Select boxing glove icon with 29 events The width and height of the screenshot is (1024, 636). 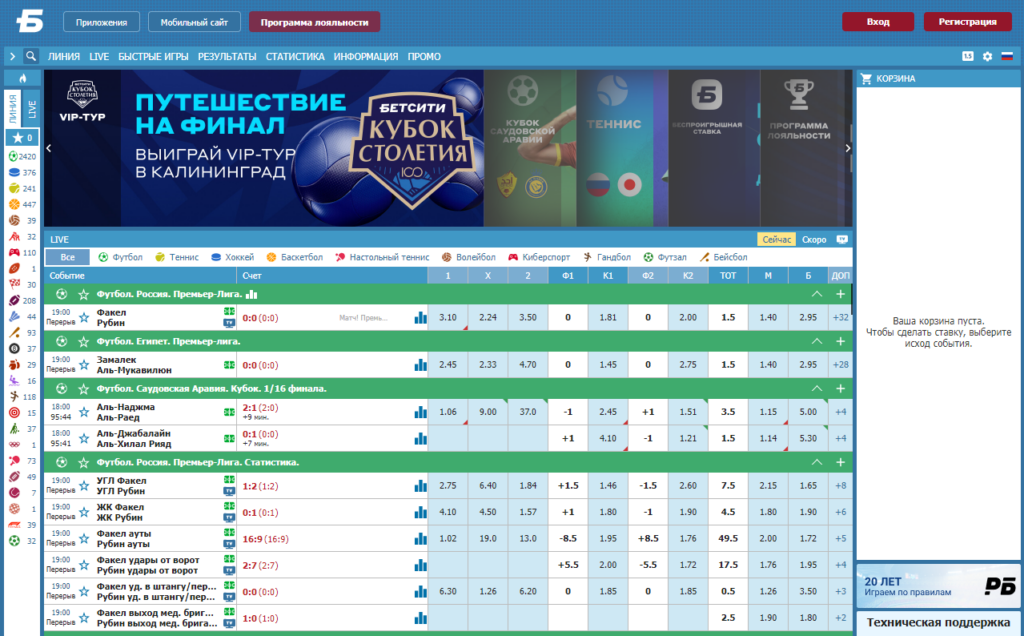14,364
